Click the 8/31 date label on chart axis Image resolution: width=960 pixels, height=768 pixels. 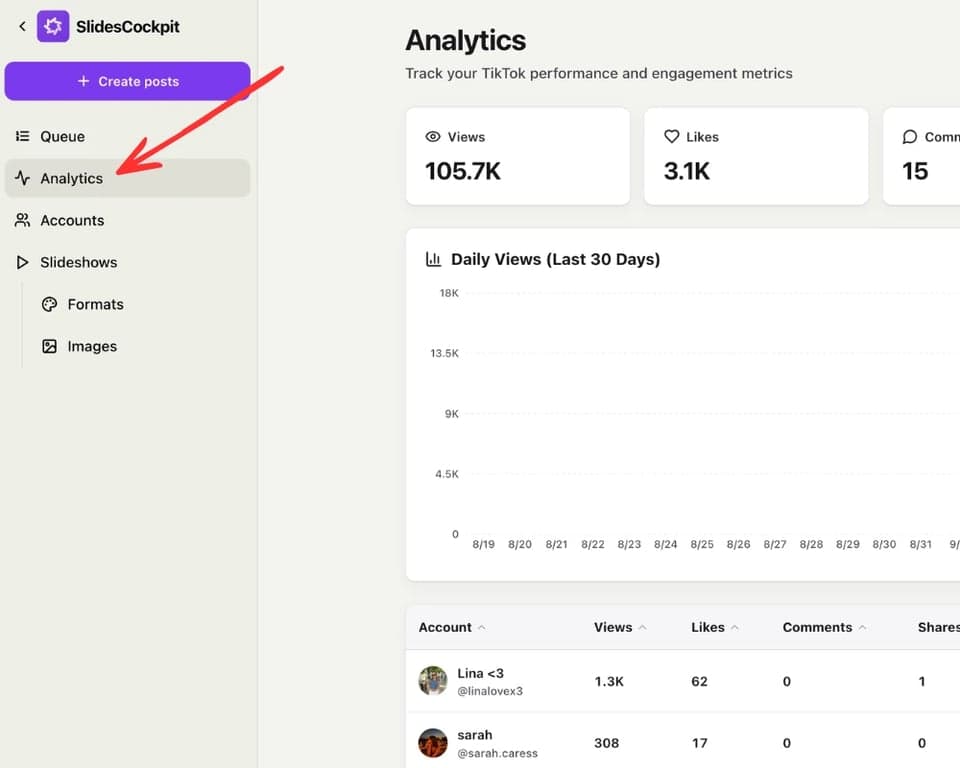(x=921, y=544)
